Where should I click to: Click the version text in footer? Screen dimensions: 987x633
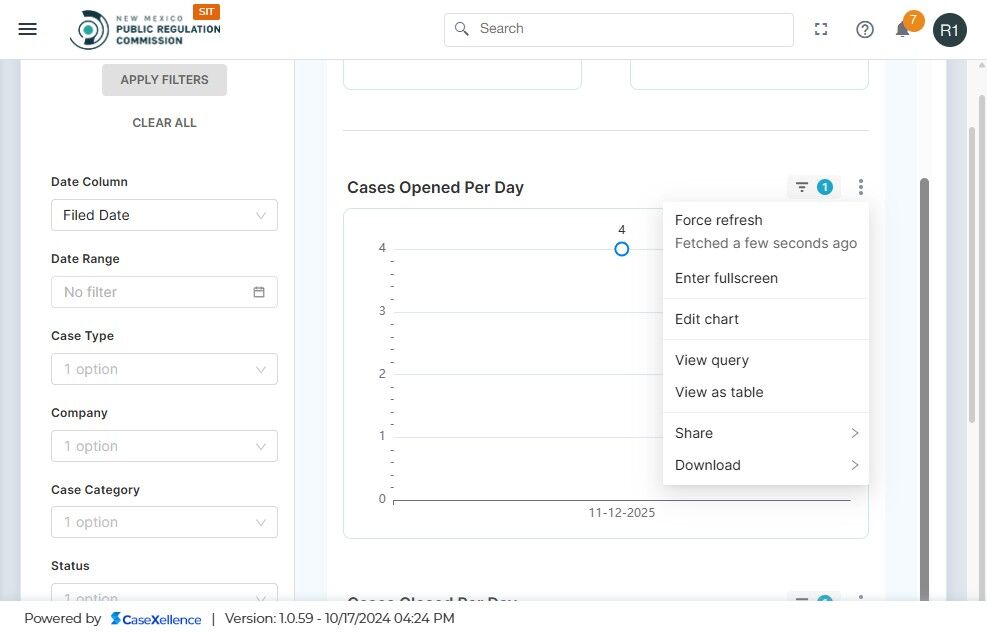coord(339,619)
